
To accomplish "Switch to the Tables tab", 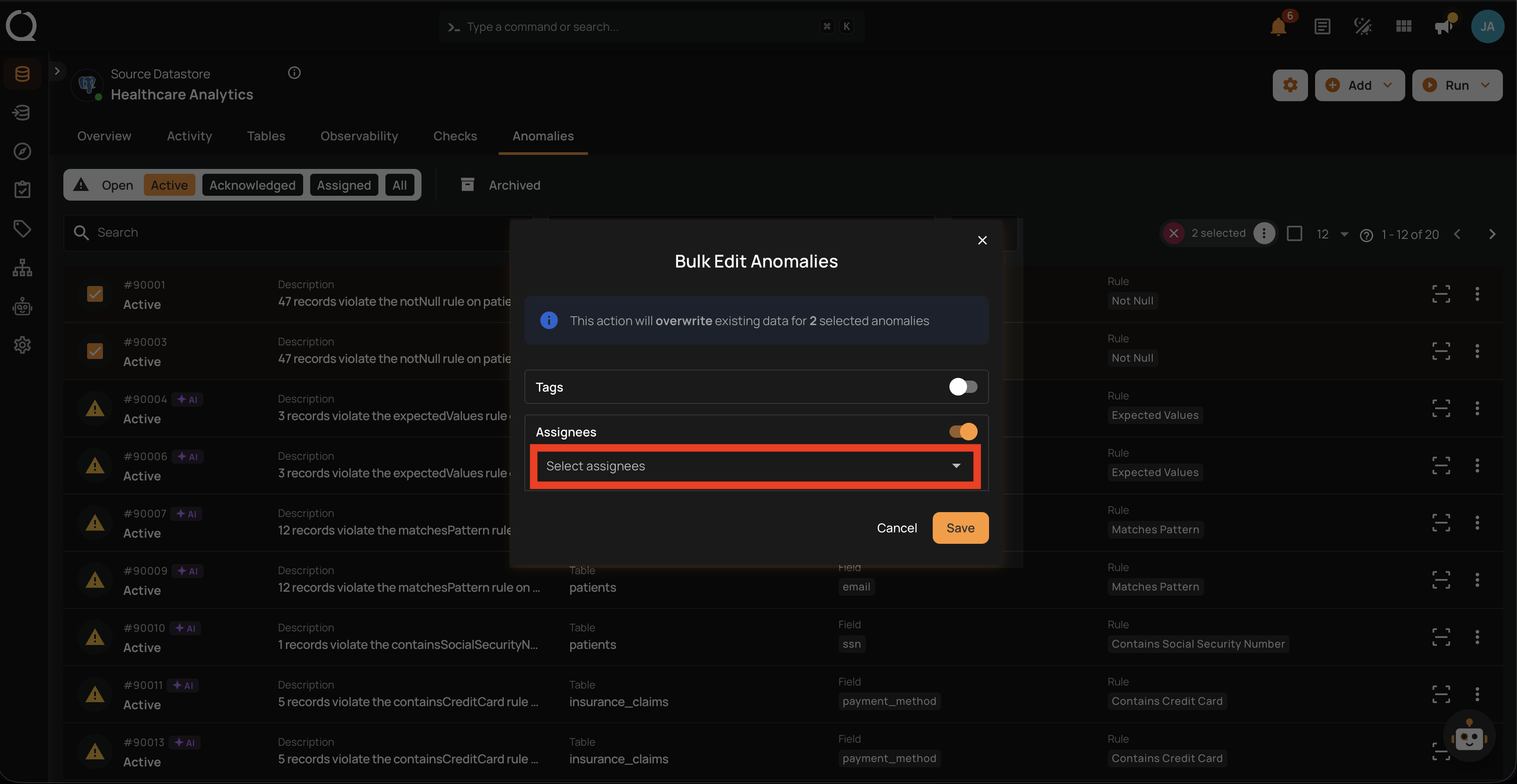I will click(x=266, y=136).
